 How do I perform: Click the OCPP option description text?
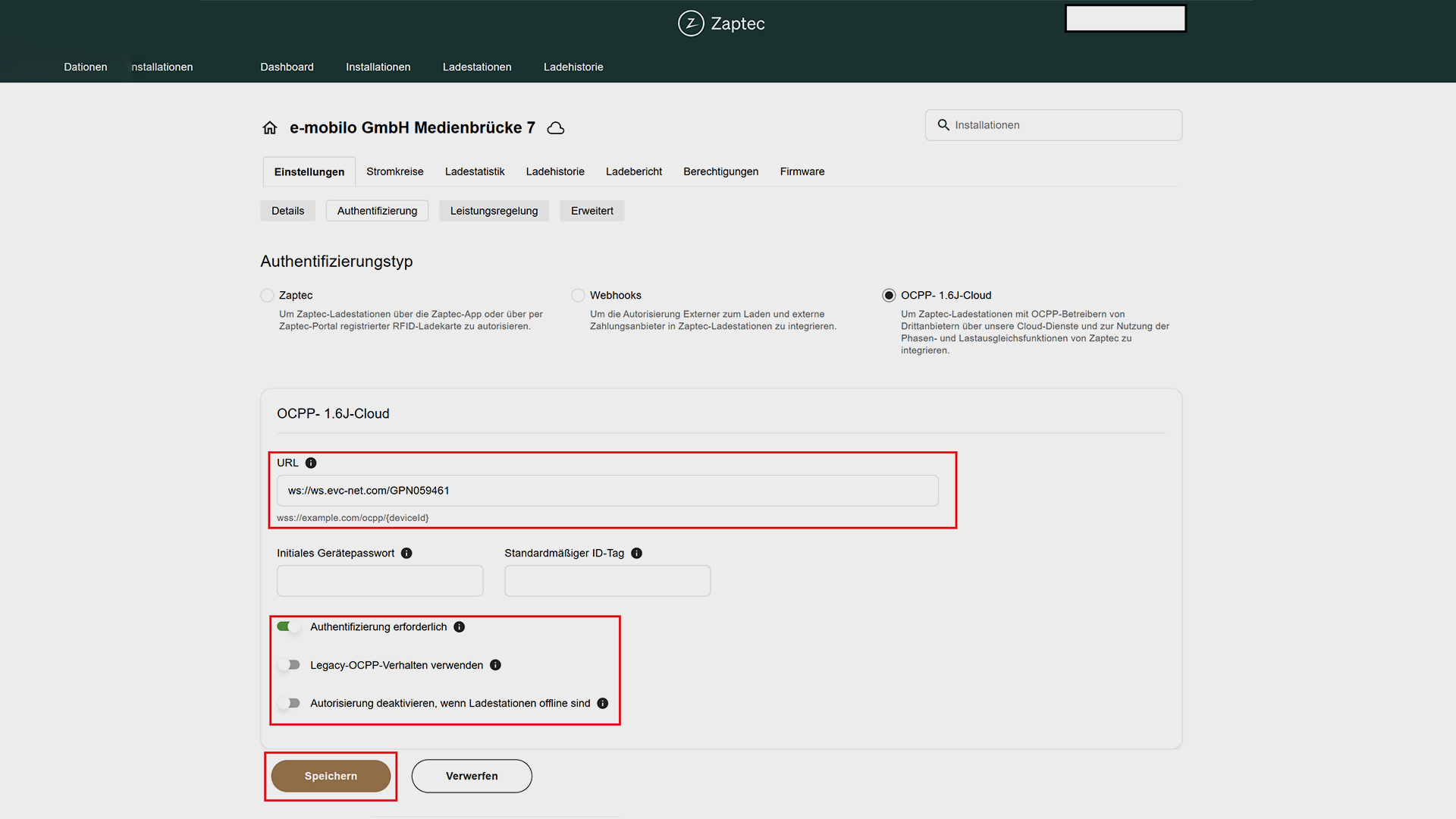(x=1035, y=332)
